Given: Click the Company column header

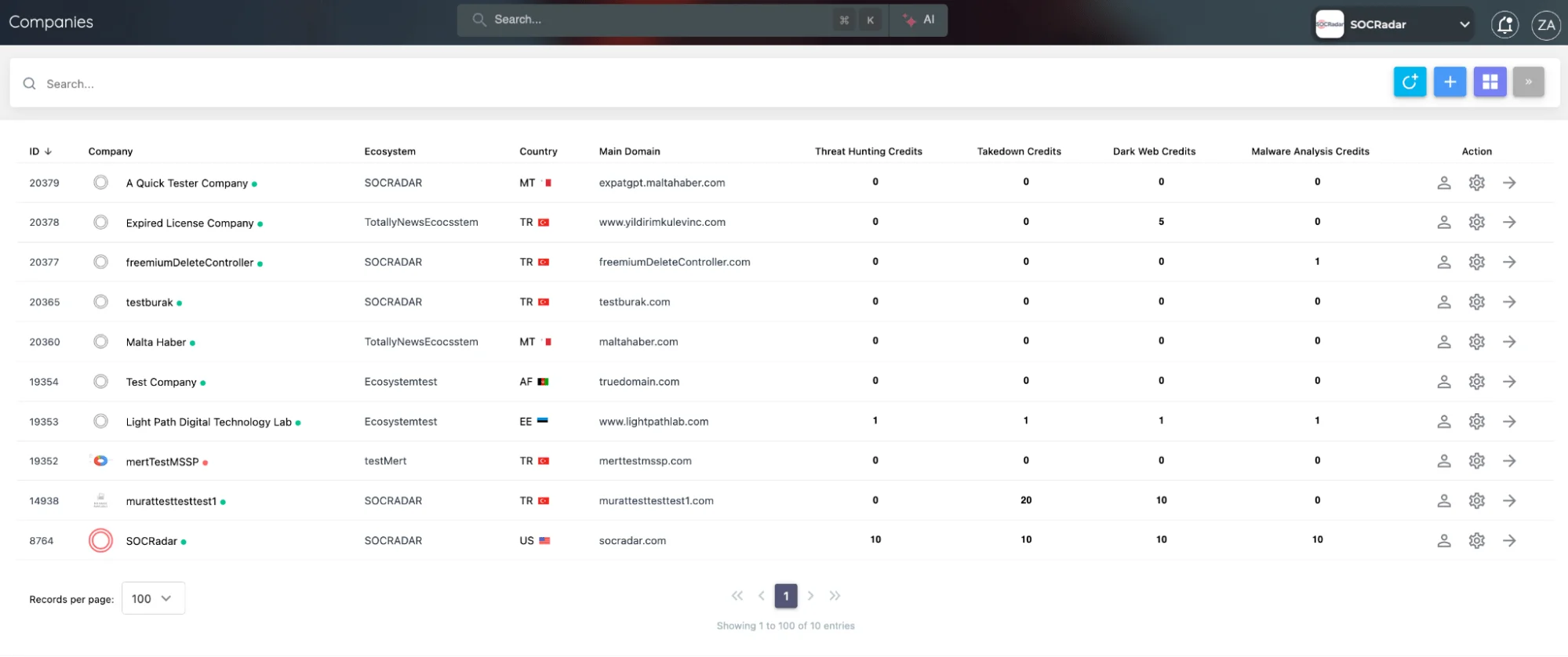Looking at the screenshot, I should pos(111,151).
